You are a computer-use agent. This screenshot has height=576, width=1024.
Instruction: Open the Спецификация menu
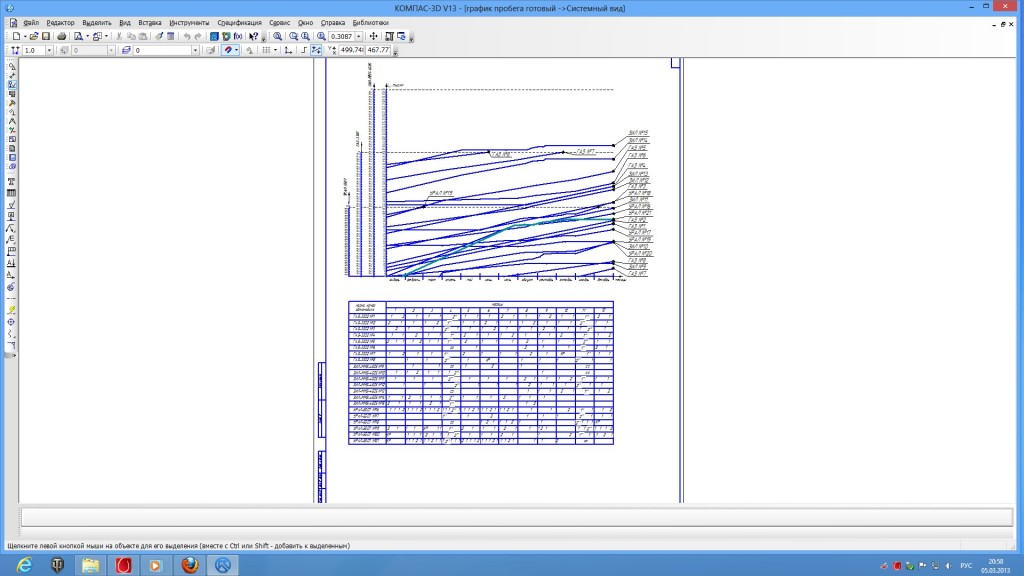click(239, 23)
